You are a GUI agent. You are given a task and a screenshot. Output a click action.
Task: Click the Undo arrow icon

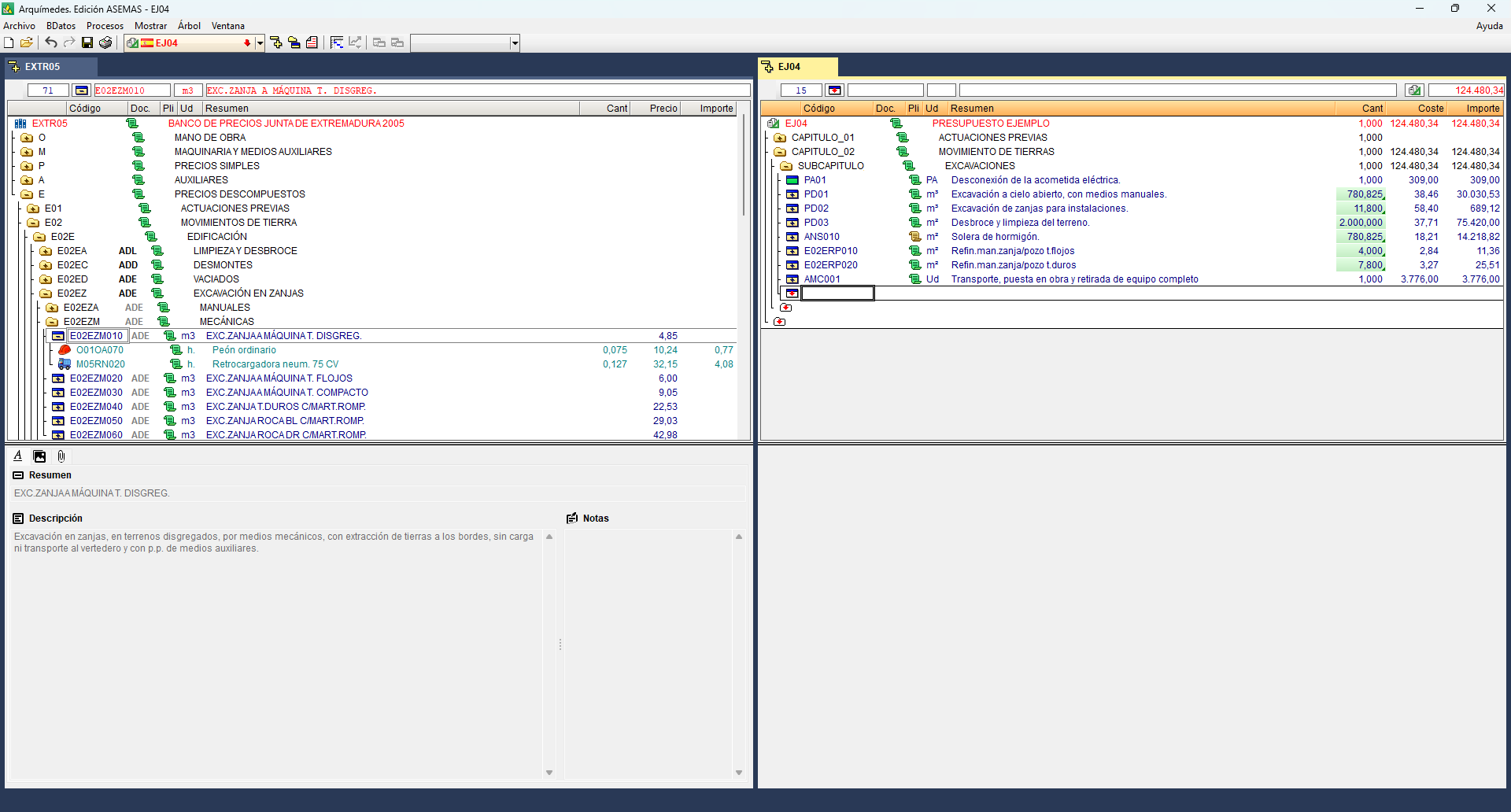click(51, 42)
